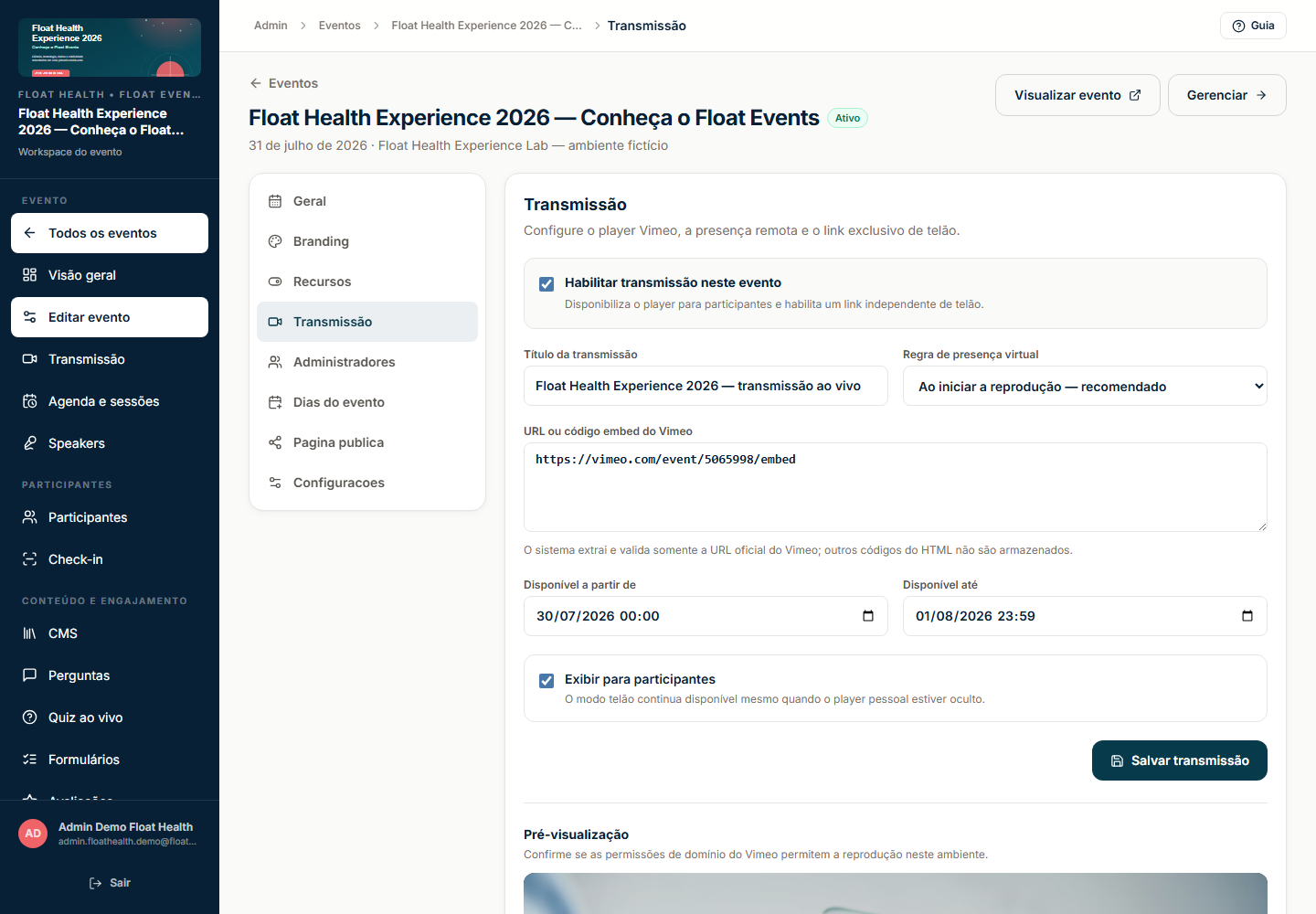1316x914 pixels.
Task: Click the Float Health Experience 2026 breadcrumb
Action: click(486, 26)
